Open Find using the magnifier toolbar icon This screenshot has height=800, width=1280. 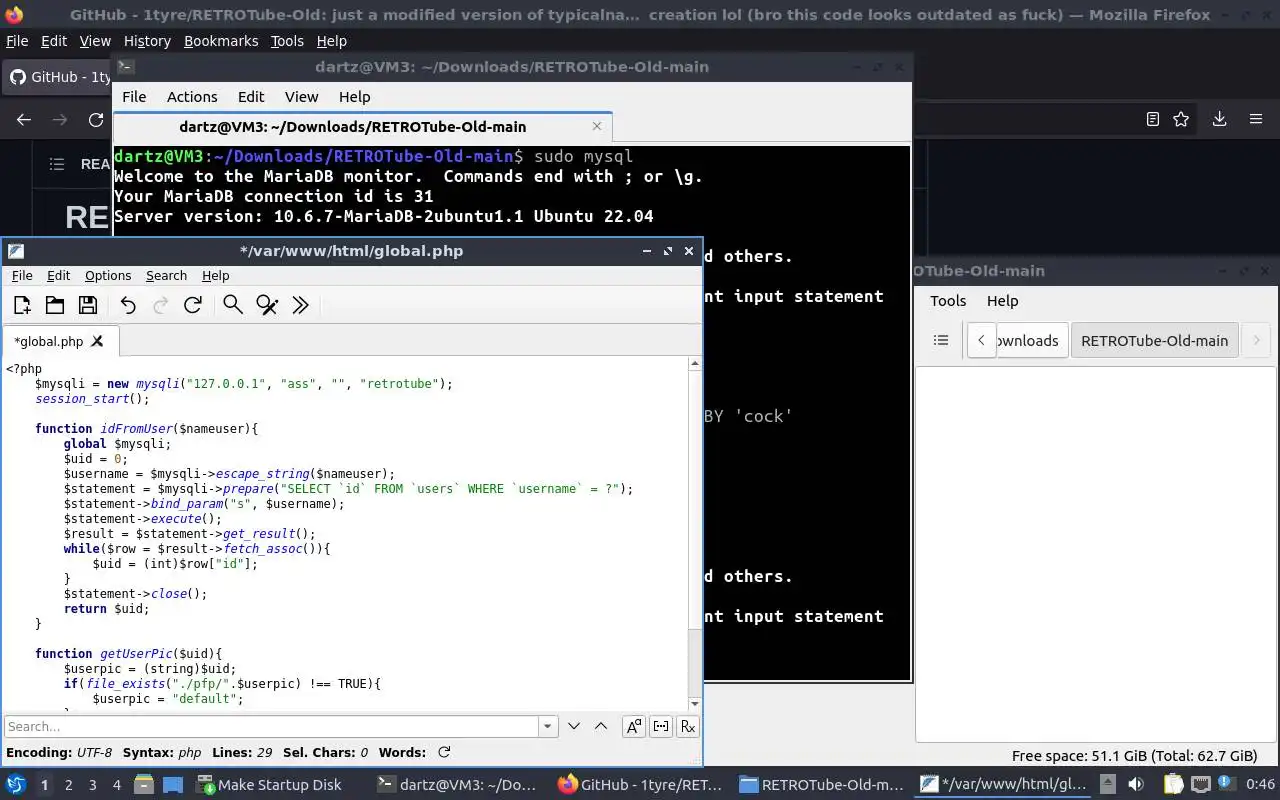pos(233,306)
